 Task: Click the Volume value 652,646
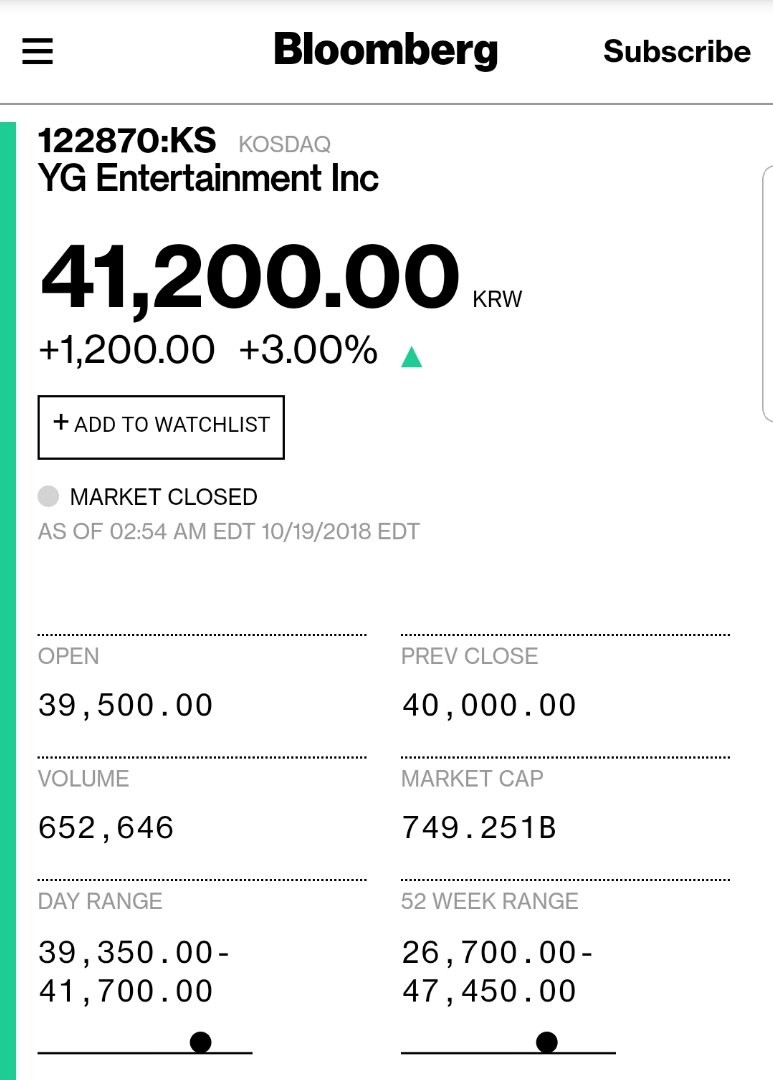(x=106, y=828)
